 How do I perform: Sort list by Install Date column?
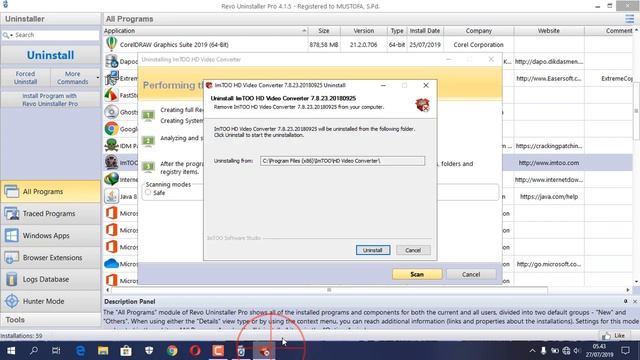(x=424, y=31)
